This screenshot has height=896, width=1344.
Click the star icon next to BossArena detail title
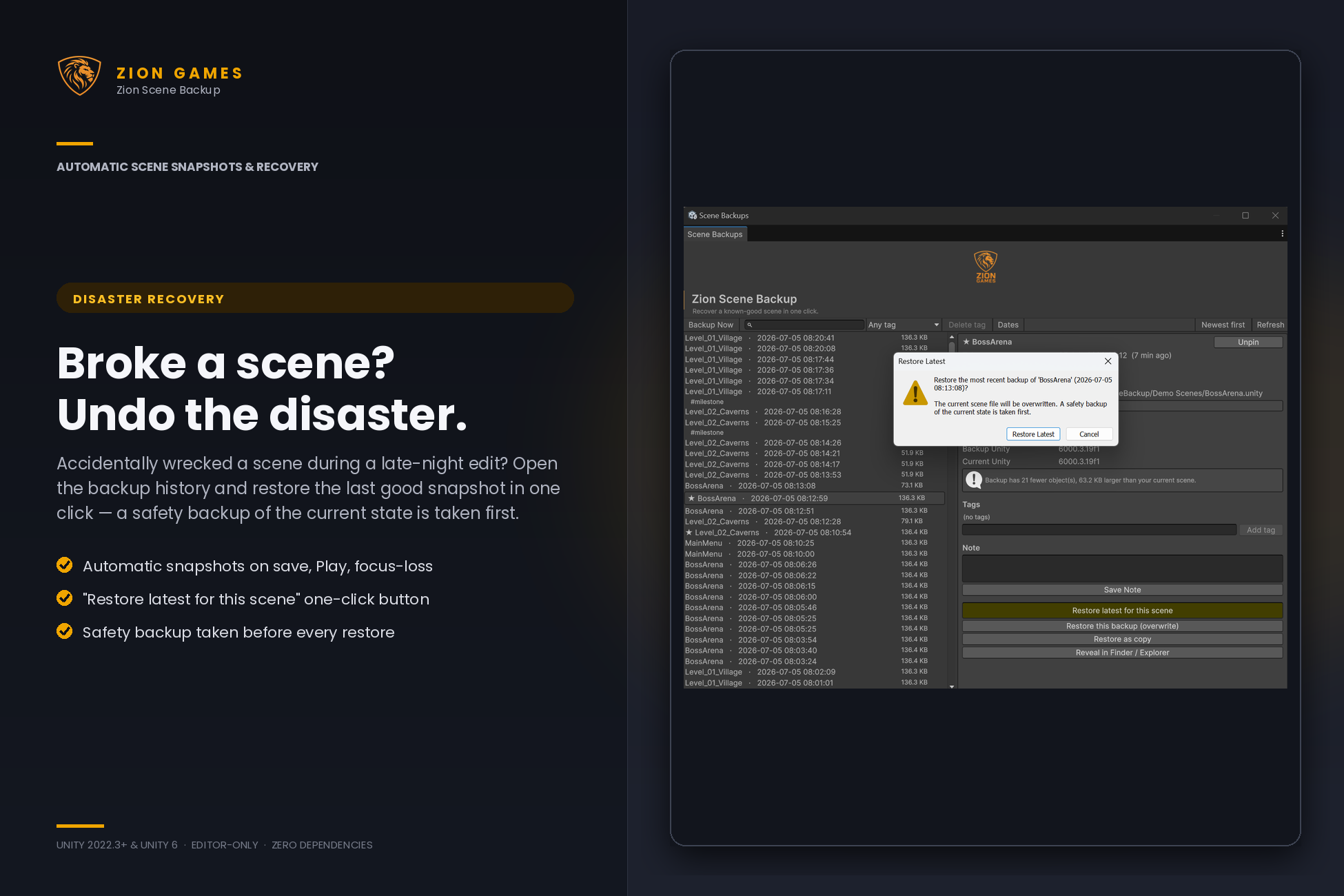(x=966, y=342)
